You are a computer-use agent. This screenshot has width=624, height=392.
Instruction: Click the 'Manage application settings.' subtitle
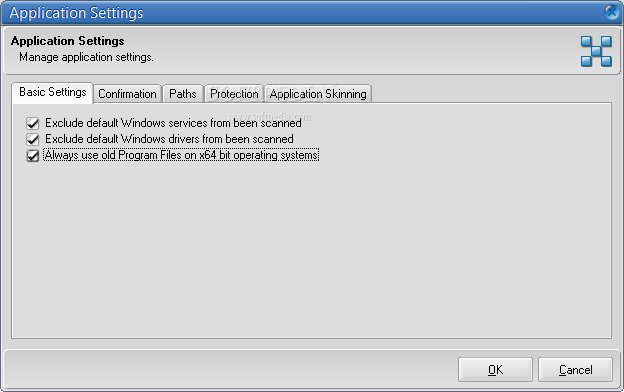coord(86,57)
